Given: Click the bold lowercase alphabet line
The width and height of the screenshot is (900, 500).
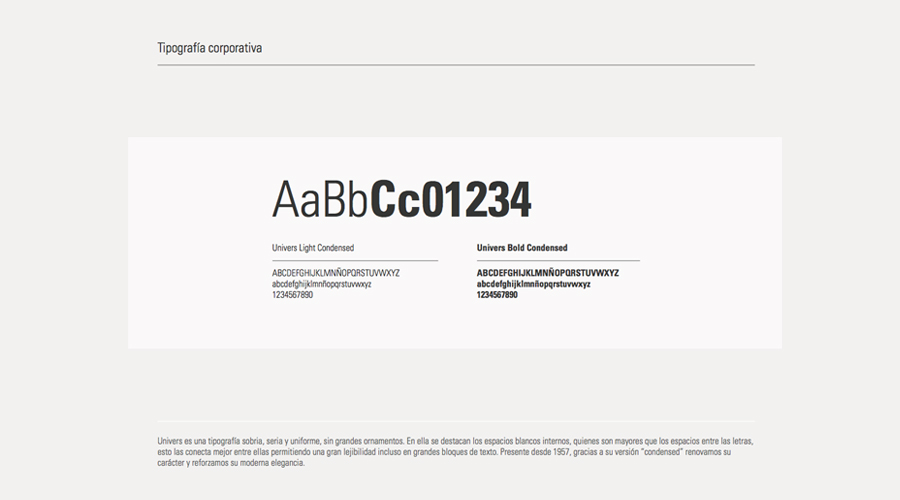Looking at the screenshot, I should 533,284.
